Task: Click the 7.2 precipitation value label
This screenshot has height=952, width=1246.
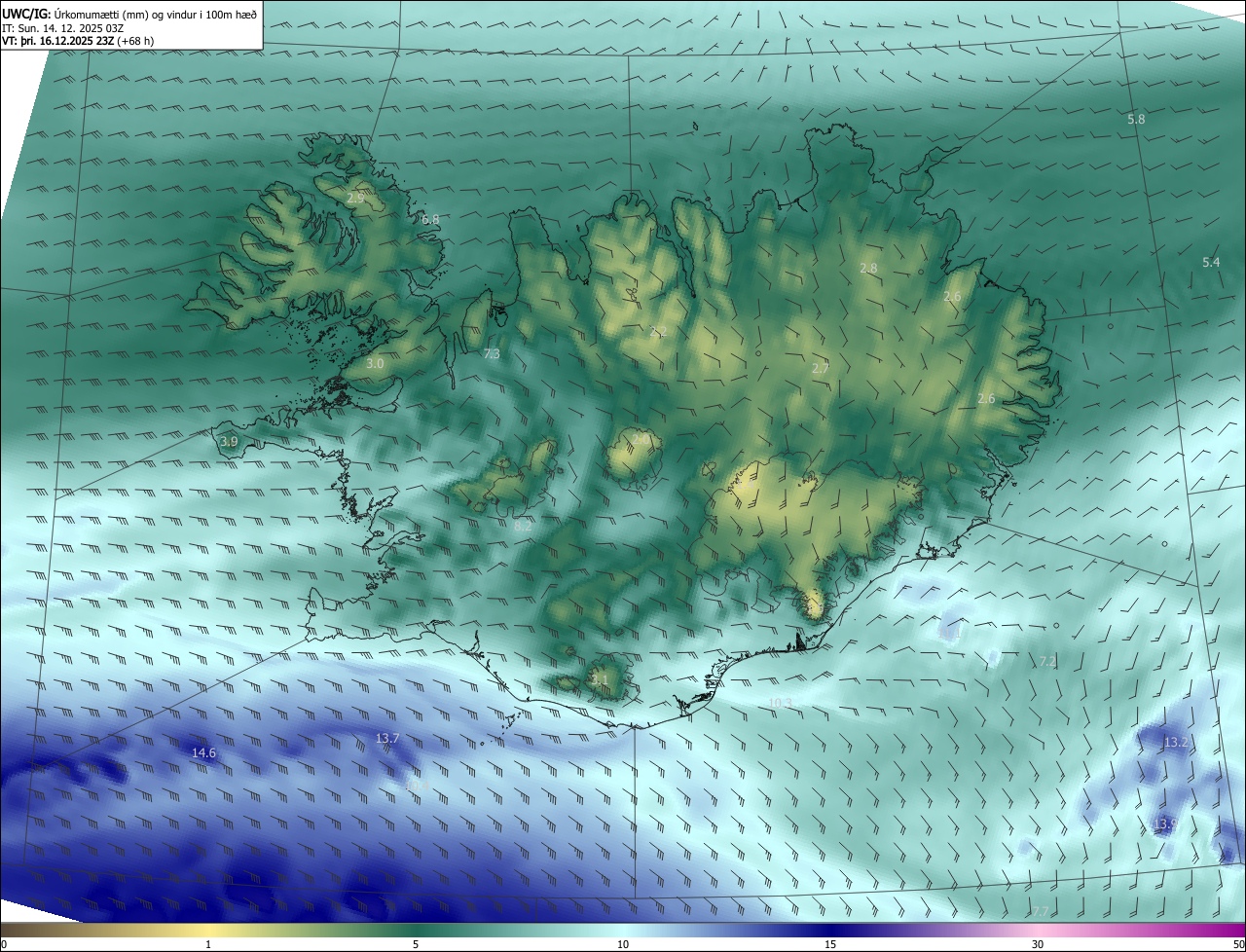Action: 1047,661
